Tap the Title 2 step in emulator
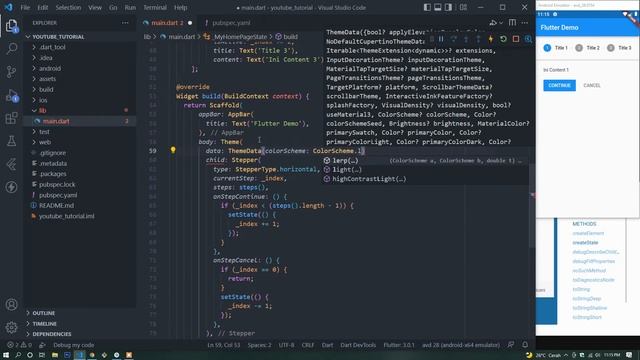Screen dimensions: 640x360 pos(588,48)
